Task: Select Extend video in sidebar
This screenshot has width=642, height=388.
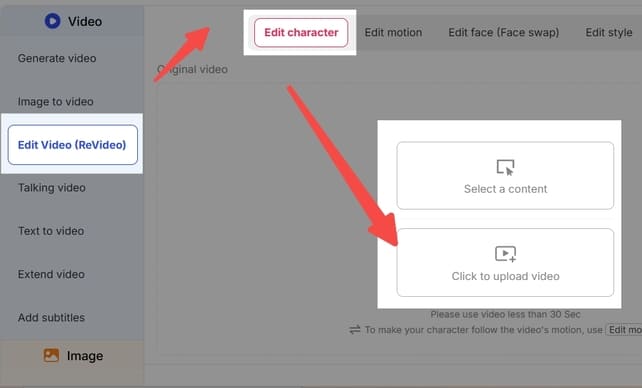Action: click(x=51, y=274)
